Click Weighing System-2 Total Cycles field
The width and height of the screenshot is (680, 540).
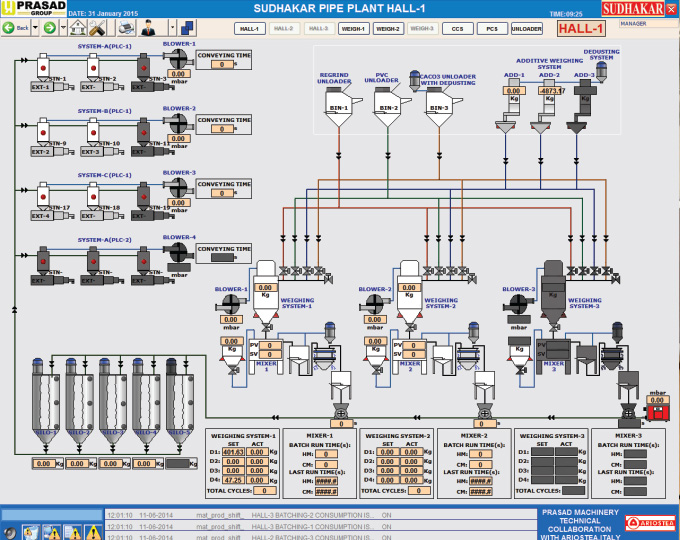click(419, 491)
